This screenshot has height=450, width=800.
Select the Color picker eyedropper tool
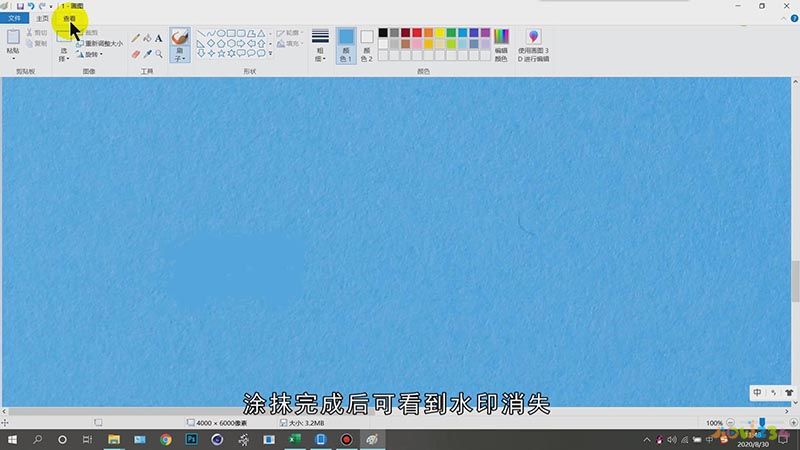pos(147,54)
